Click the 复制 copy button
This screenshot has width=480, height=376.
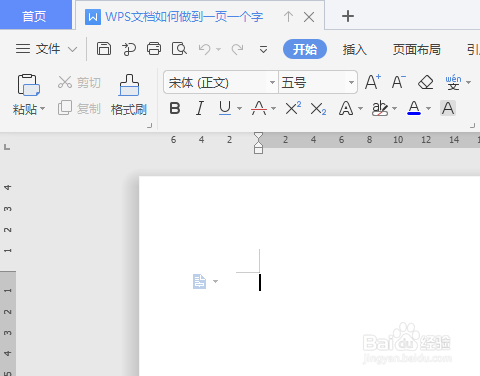click(79, 108)
